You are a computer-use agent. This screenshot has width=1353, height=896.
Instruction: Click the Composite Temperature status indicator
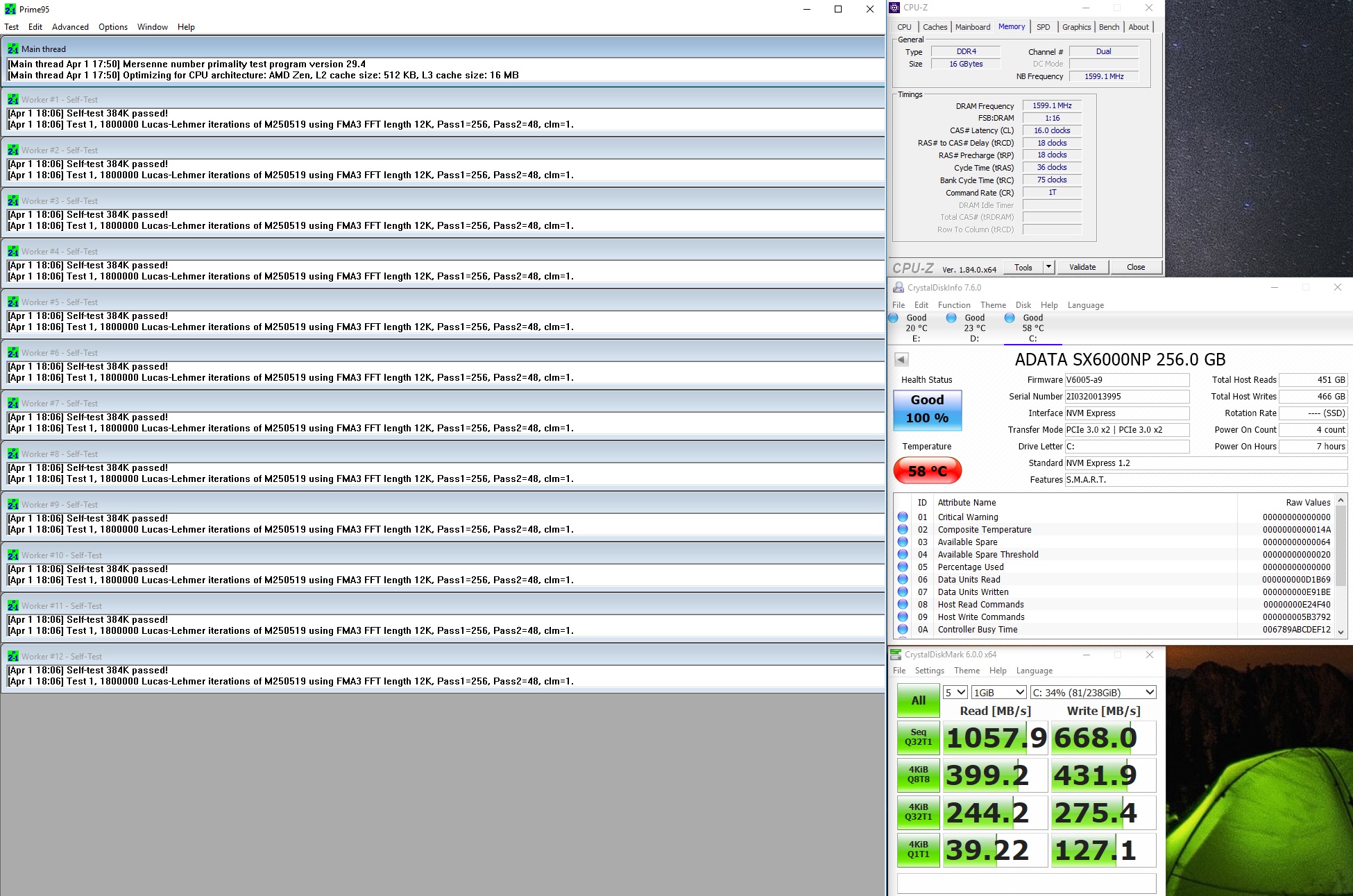(903, 530)
